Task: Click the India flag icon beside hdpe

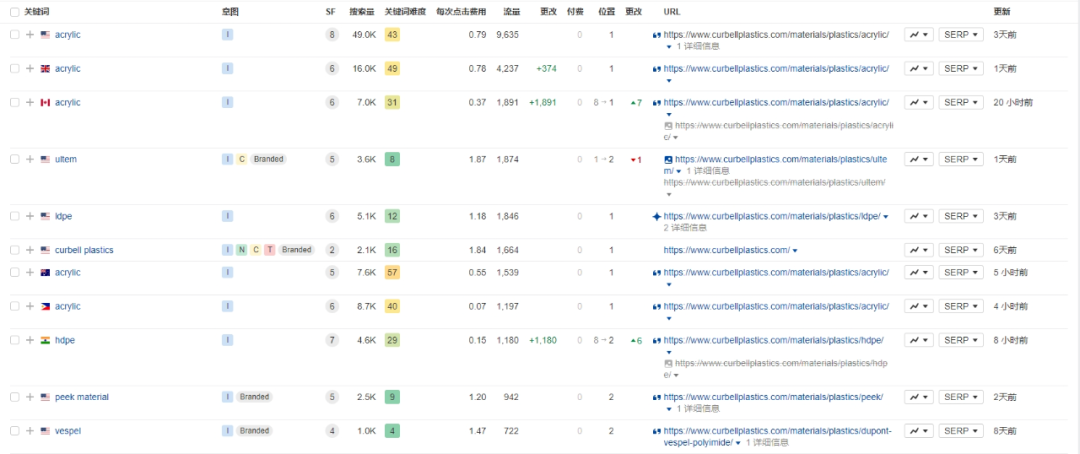Action: [45, 340]
